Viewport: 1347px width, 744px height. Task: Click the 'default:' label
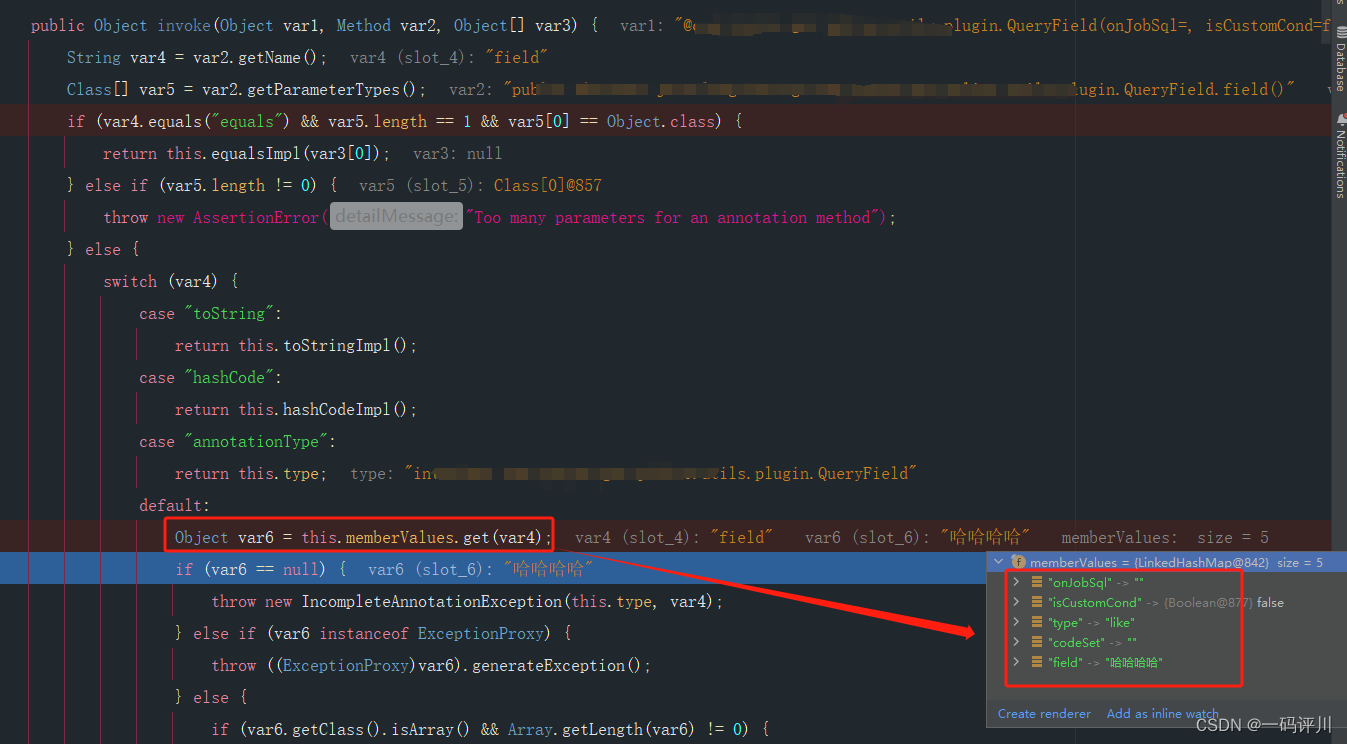tap(175, 505)
